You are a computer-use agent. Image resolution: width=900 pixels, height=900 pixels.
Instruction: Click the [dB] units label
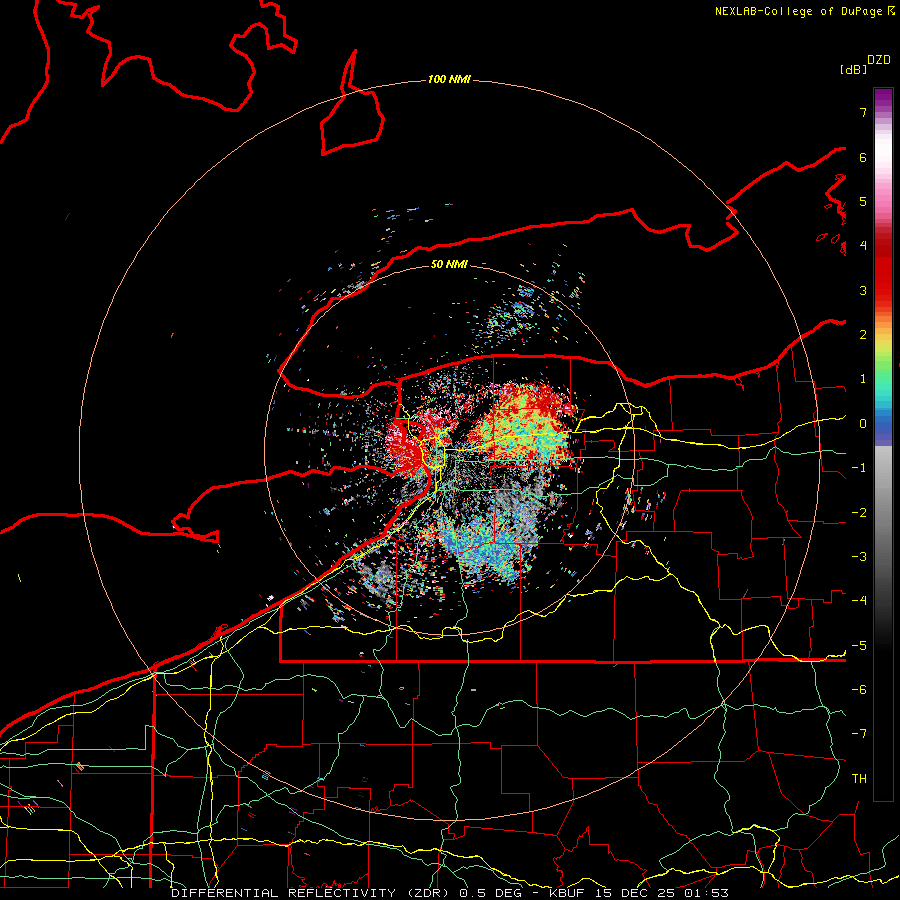point(853,69)
